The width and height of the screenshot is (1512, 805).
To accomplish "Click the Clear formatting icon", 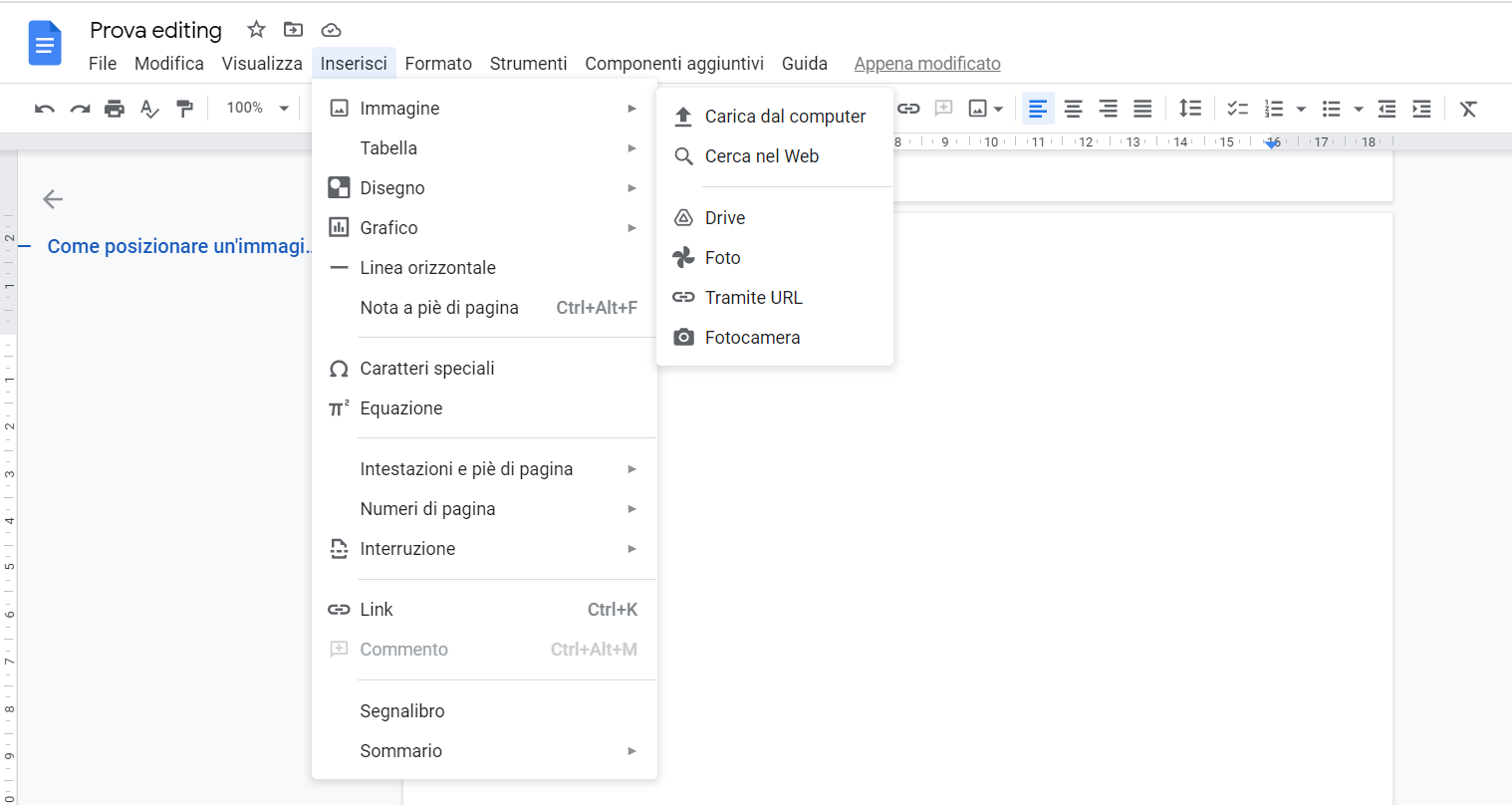I will coord(1468,109).
